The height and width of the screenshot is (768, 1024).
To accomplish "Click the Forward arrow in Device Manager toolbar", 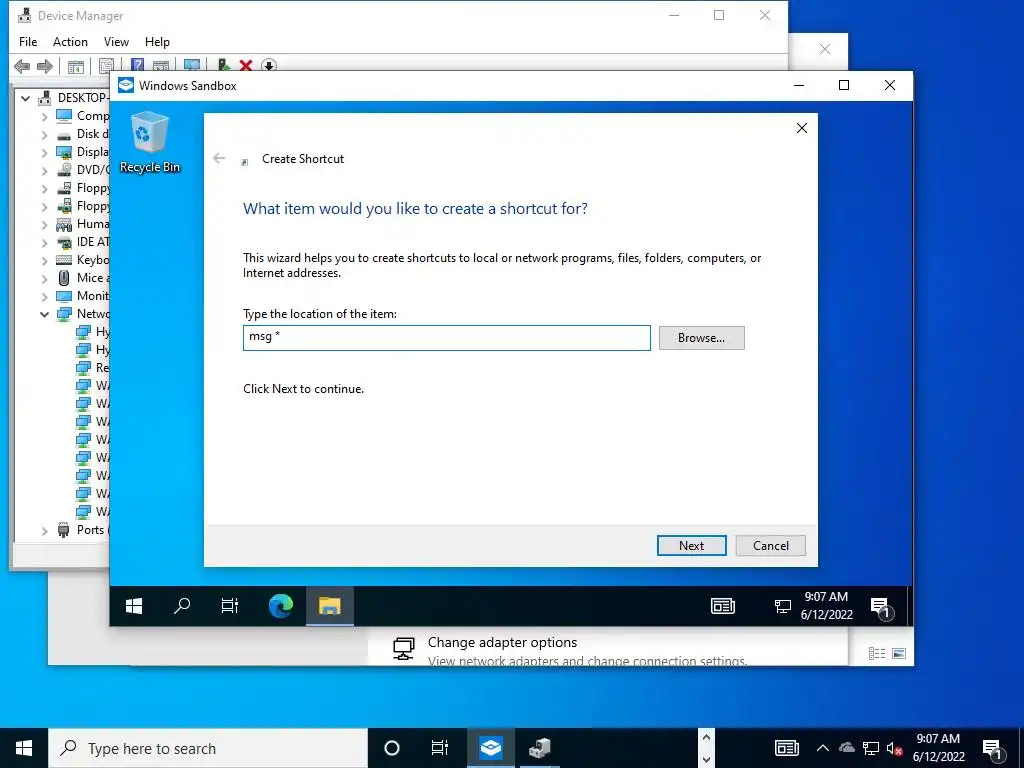I will coord(45,66).
